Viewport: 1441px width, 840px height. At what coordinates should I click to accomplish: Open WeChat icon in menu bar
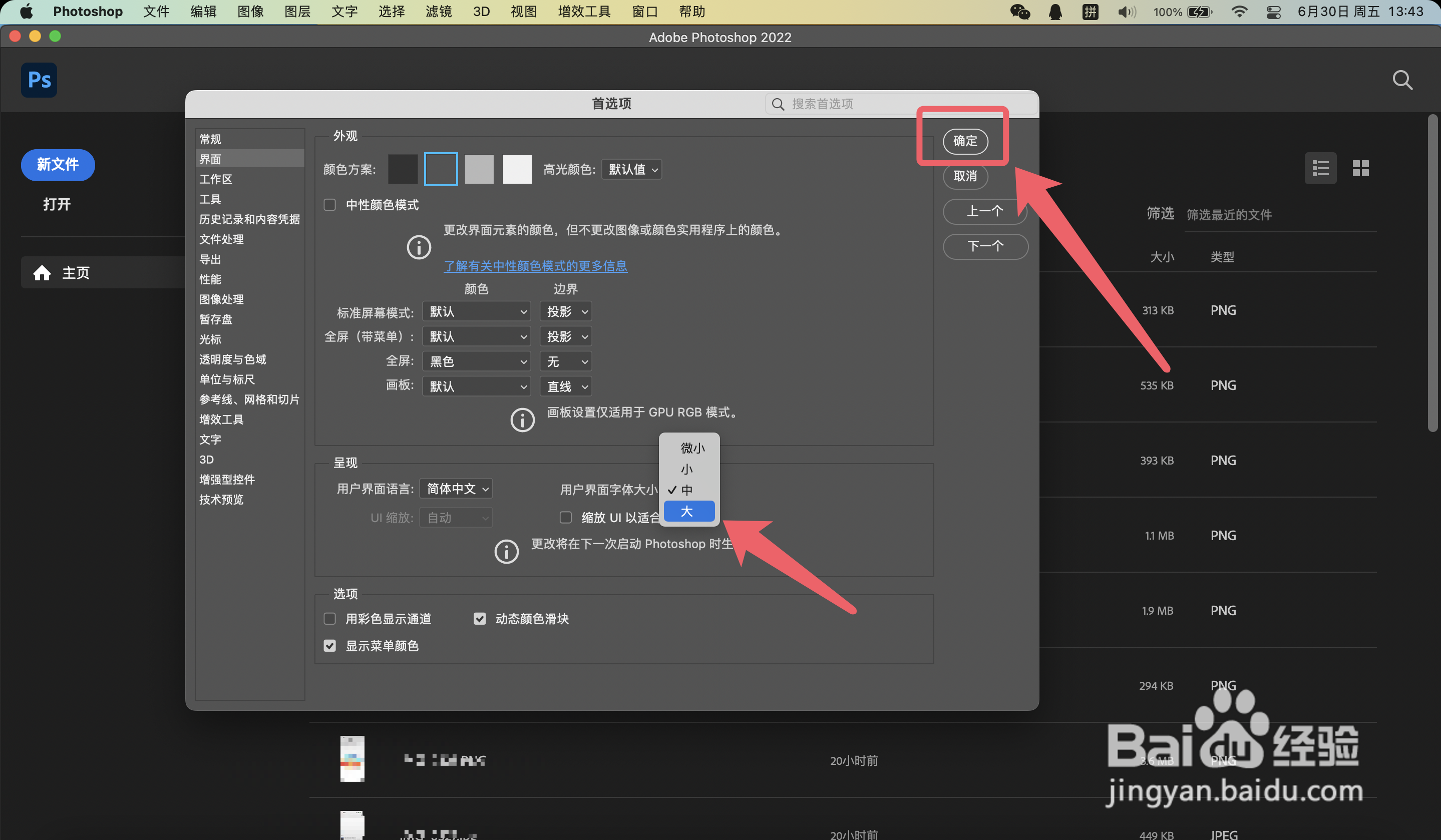coord(1019,12)
